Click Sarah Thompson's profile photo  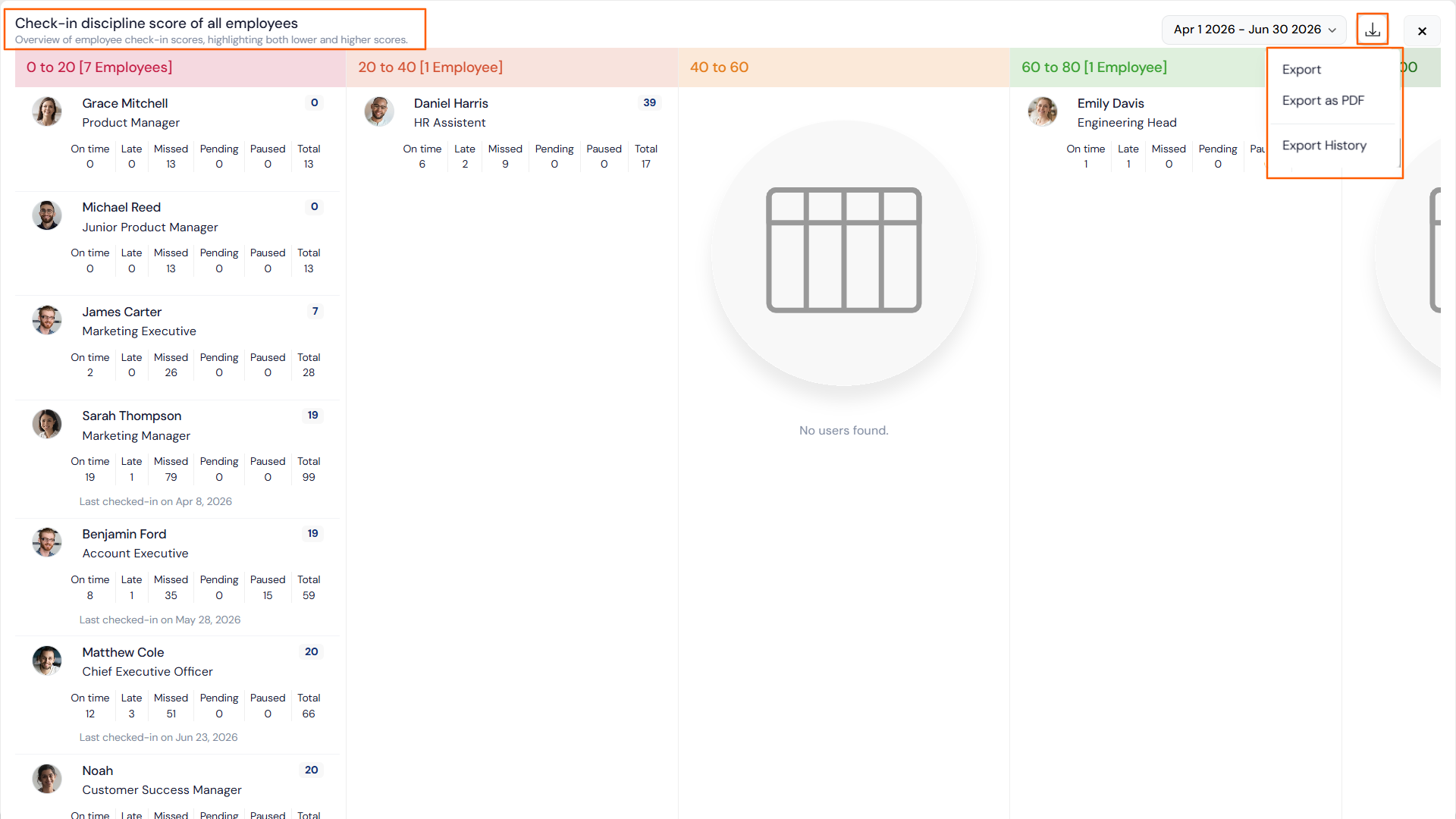[47, 424]
